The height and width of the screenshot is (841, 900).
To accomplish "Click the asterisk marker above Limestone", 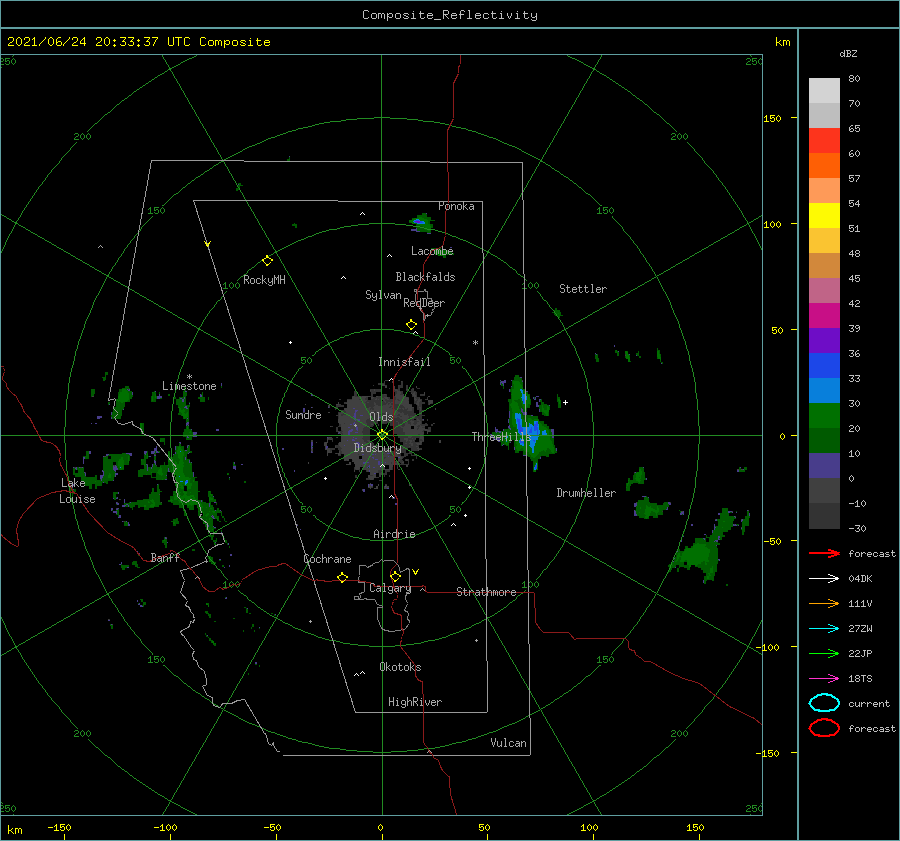I will coord(189,377).
